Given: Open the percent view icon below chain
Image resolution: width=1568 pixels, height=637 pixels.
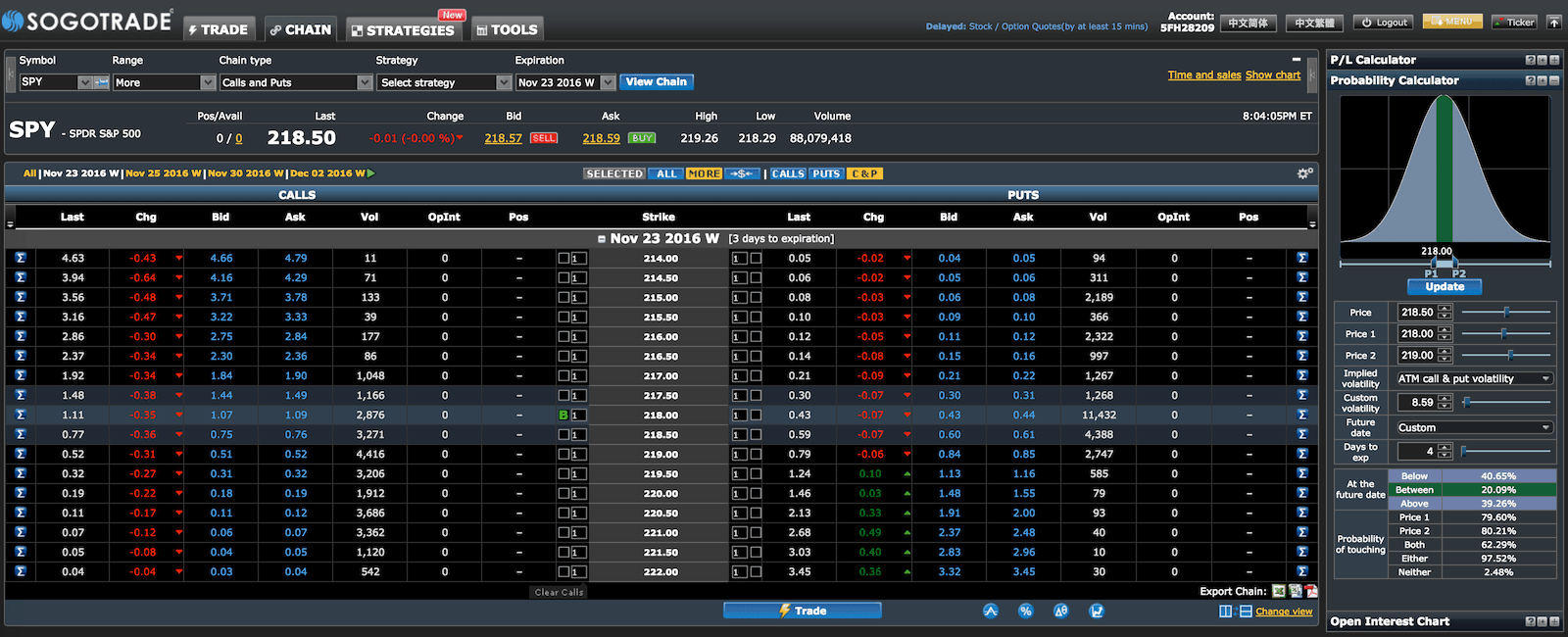Looking at the screenshot, I should pyautogui.click(x=1025, y=611).
